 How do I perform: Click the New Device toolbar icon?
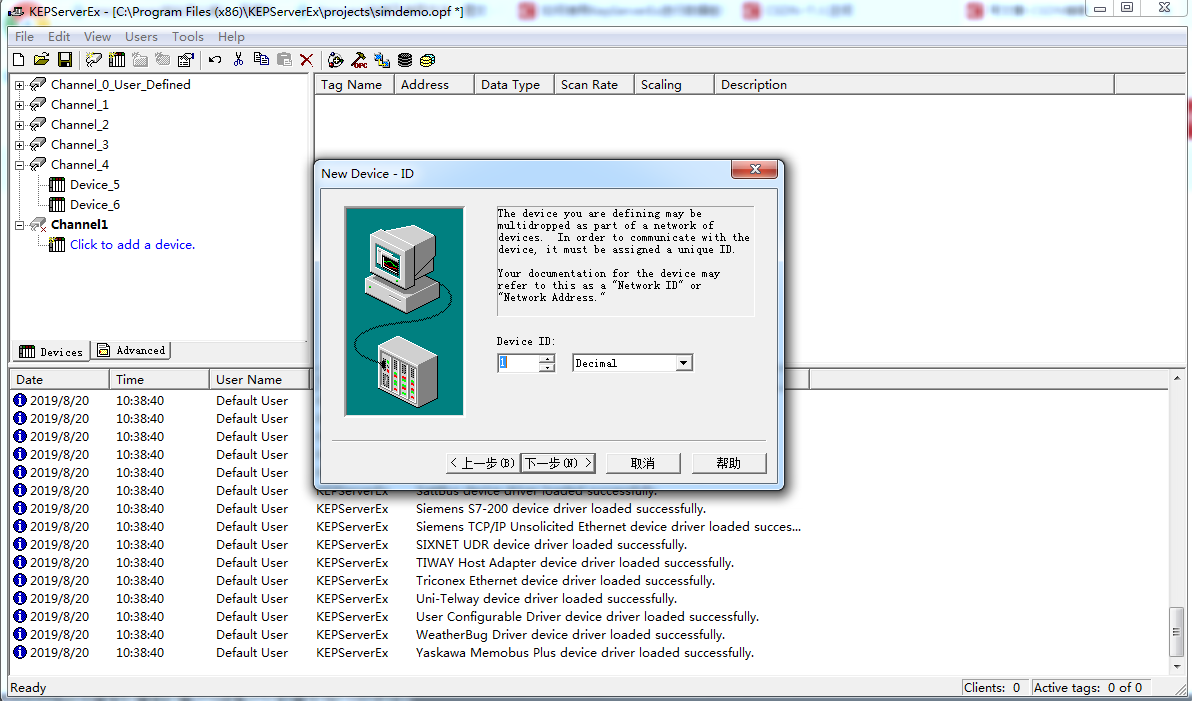coord(116,59)
